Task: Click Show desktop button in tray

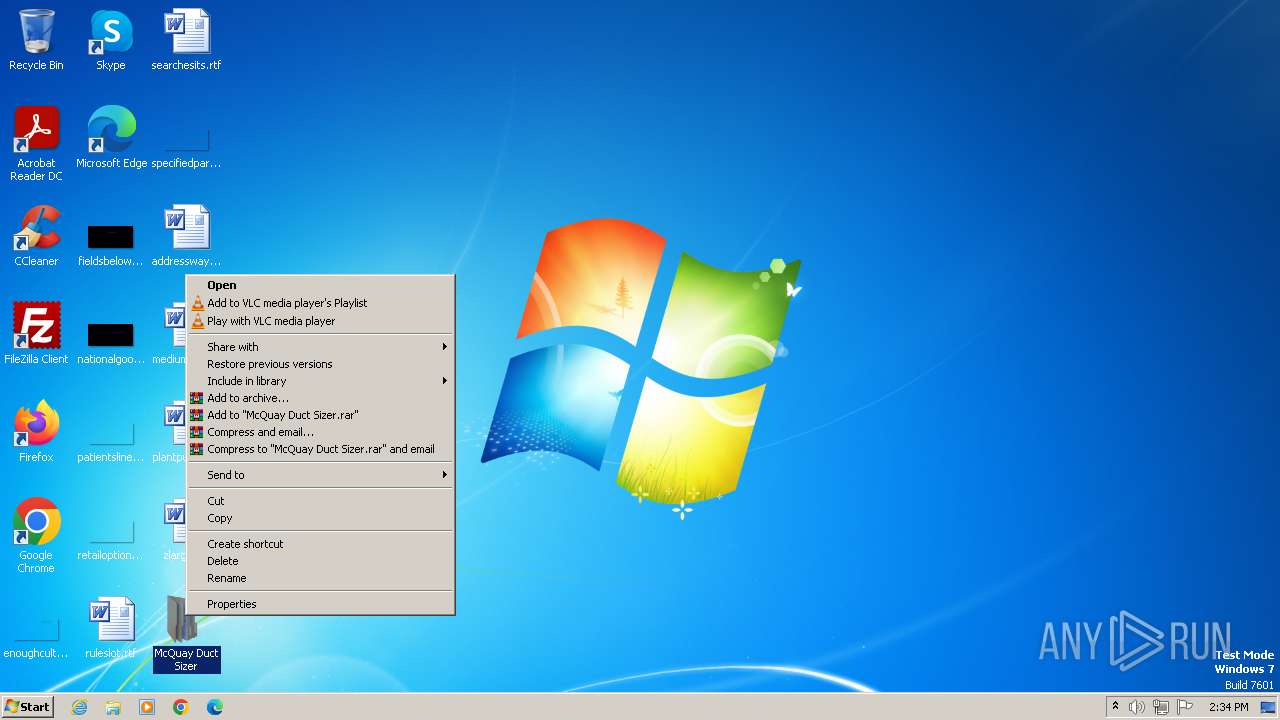Action: tap(1269, 707)
